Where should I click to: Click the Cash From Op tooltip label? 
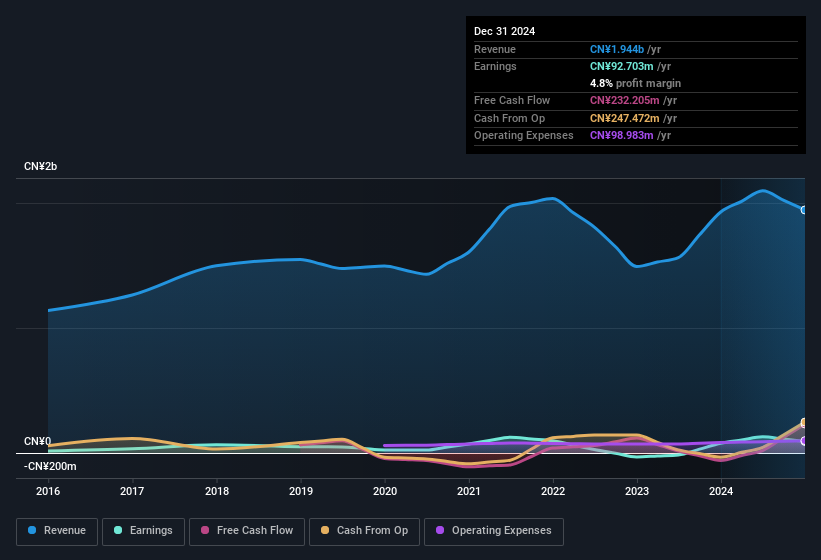tap(509, 118)
